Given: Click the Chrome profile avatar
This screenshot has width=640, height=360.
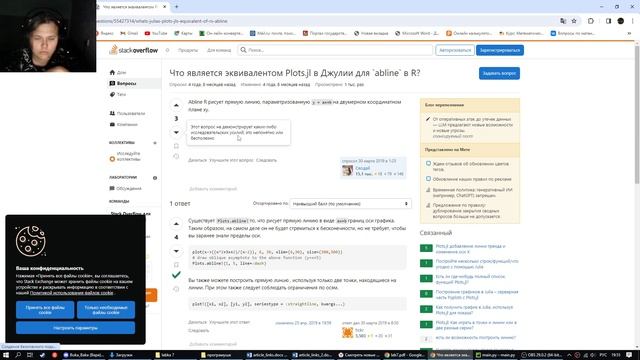Looking at the screenshot, I should pos(620,21).
